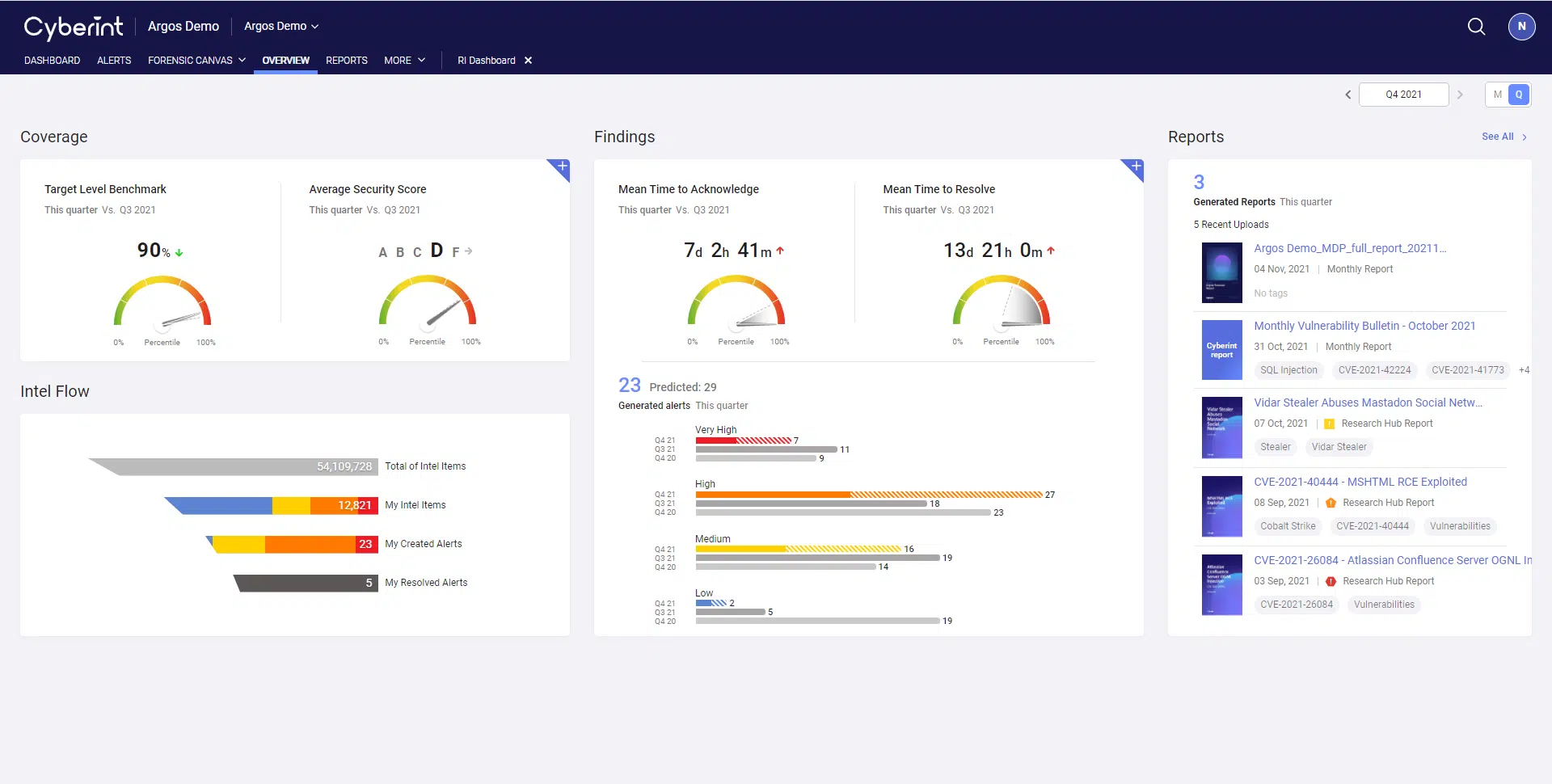Click the user avatar circle labeled N
The width and height of the screenshot is (1552, 784).
[x=1522, y=27]
